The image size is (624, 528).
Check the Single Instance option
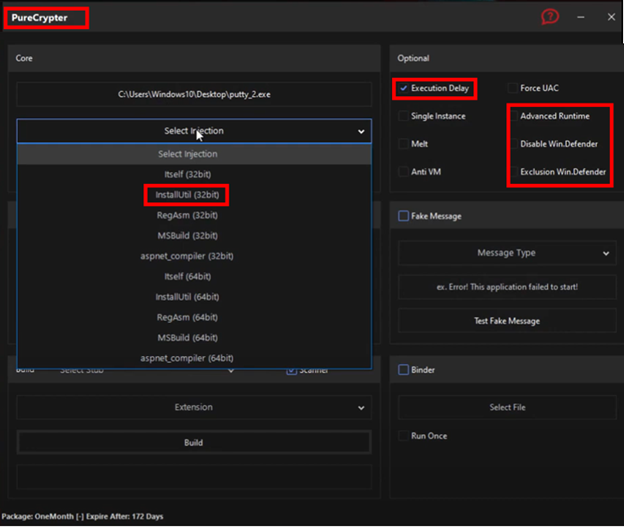(x=404, y=116)
